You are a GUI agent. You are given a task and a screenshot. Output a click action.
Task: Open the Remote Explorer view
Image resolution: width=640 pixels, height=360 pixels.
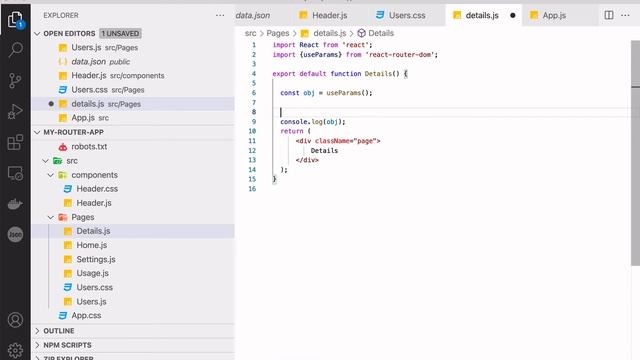click(x=15, y=173)
